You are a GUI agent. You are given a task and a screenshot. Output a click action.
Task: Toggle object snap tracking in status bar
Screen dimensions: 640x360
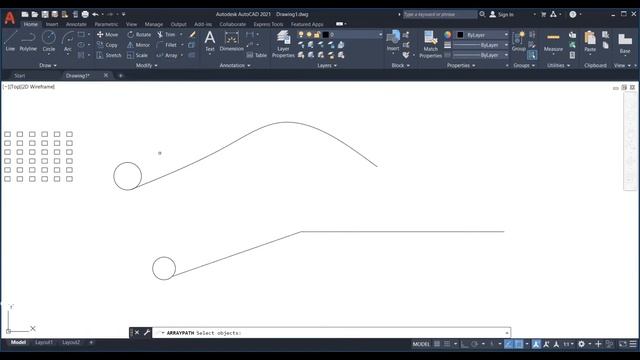pos(509,344)
